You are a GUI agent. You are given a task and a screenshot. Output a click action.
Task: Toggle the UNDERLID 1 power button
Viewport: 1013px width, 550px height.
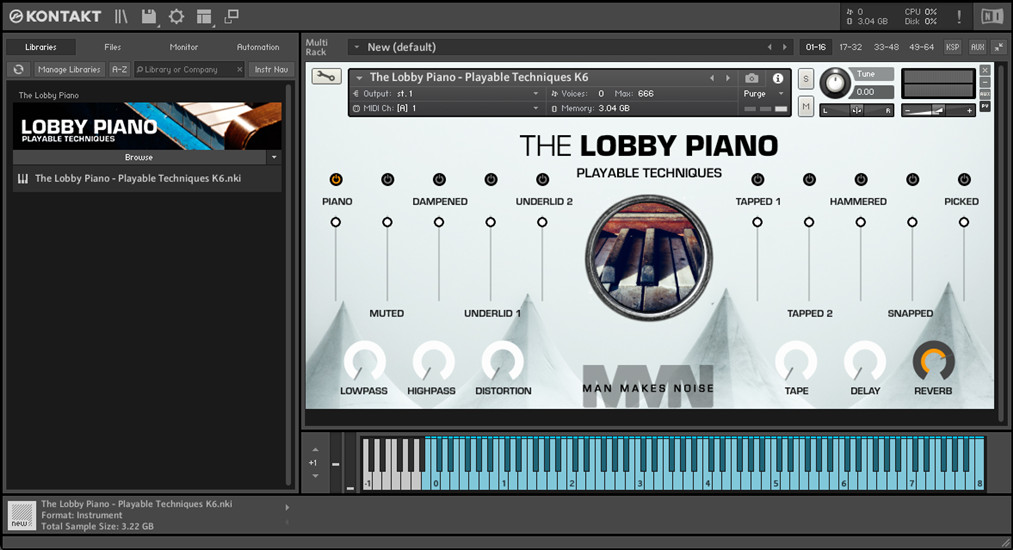point(491,180)
